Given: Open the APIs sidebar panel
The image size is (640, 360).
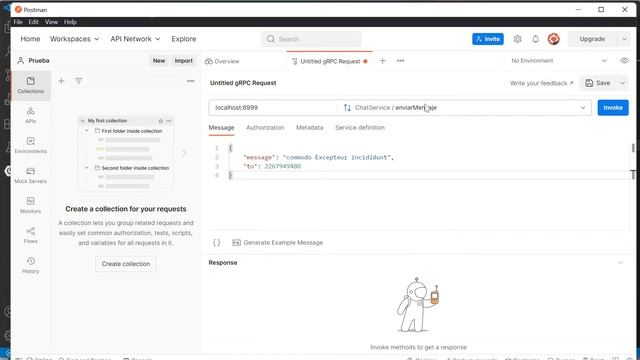Looking at the screenshot, I should click(31, 115).
